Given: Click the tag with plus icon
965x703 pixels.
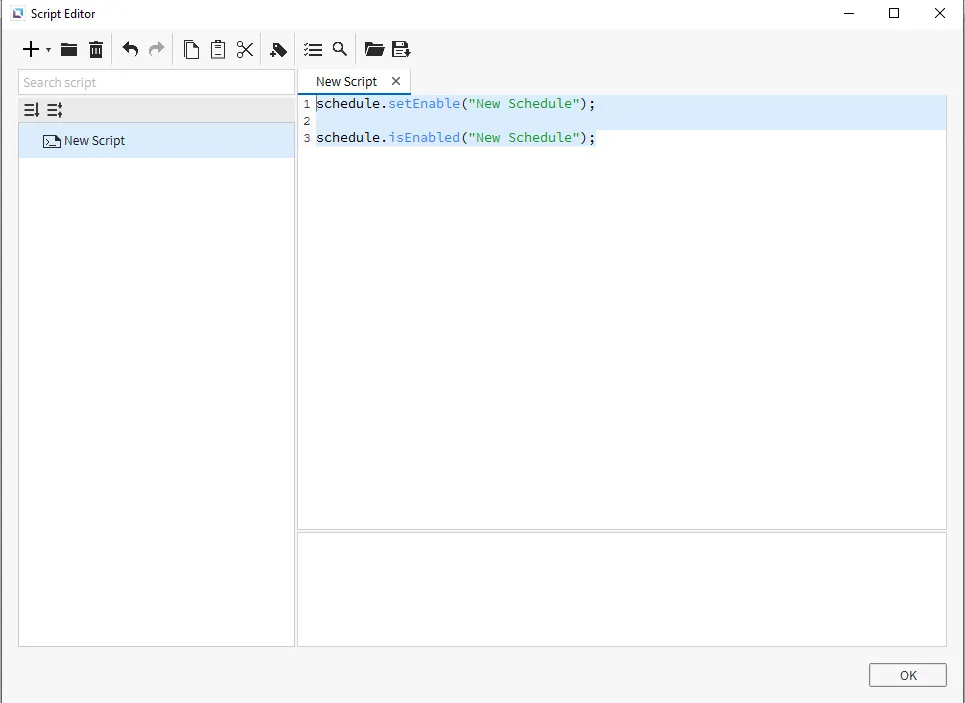Looking at the screenshot, I should 279,49.
